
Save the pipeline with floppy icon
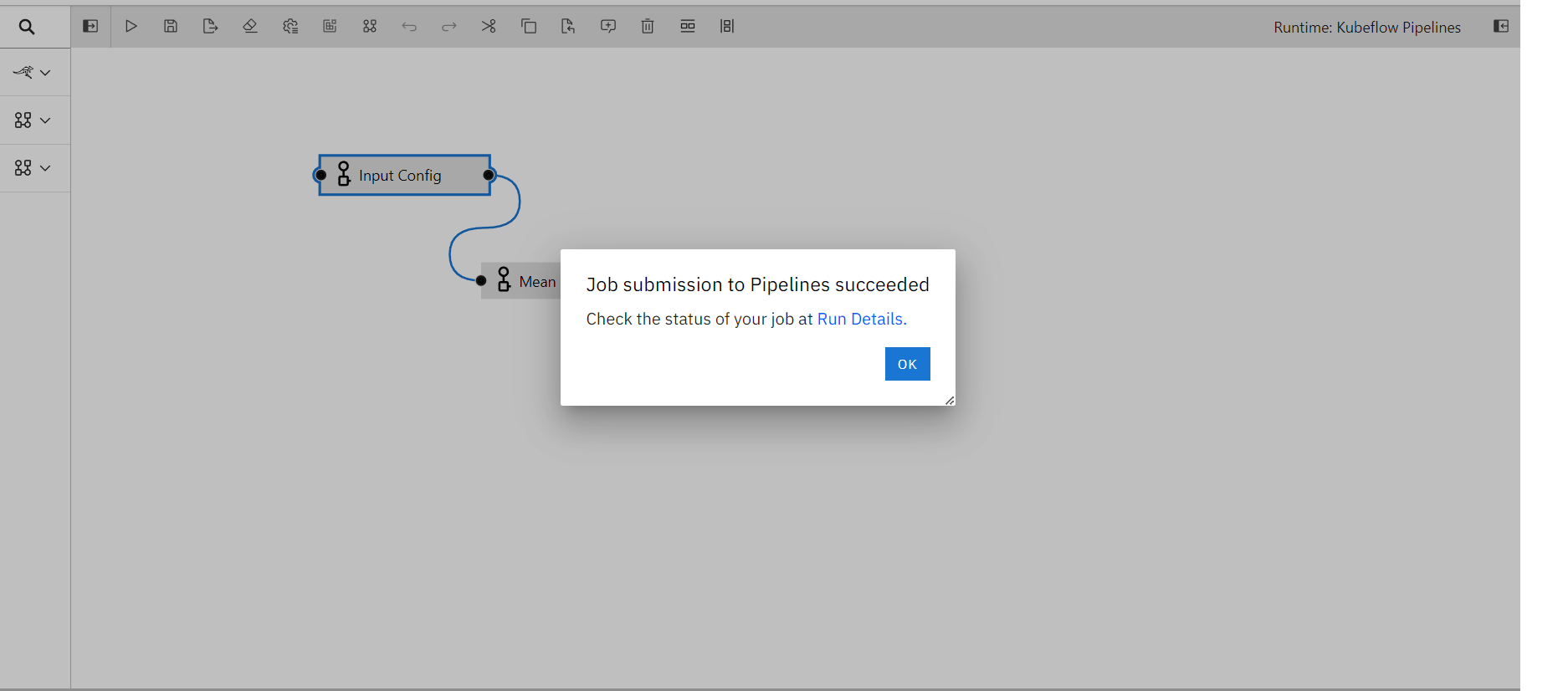[x=171, y=26]
